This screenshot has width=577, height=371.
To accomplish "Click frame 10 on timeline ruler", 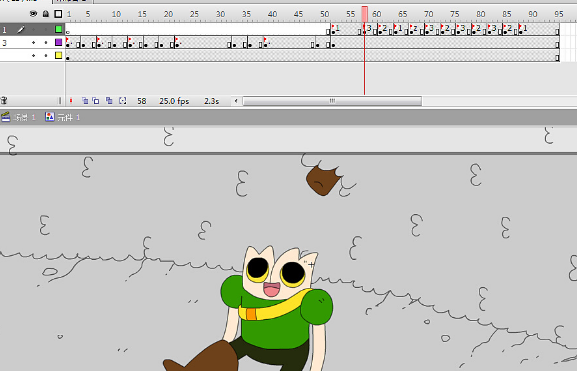I will (x=116, y=14).
